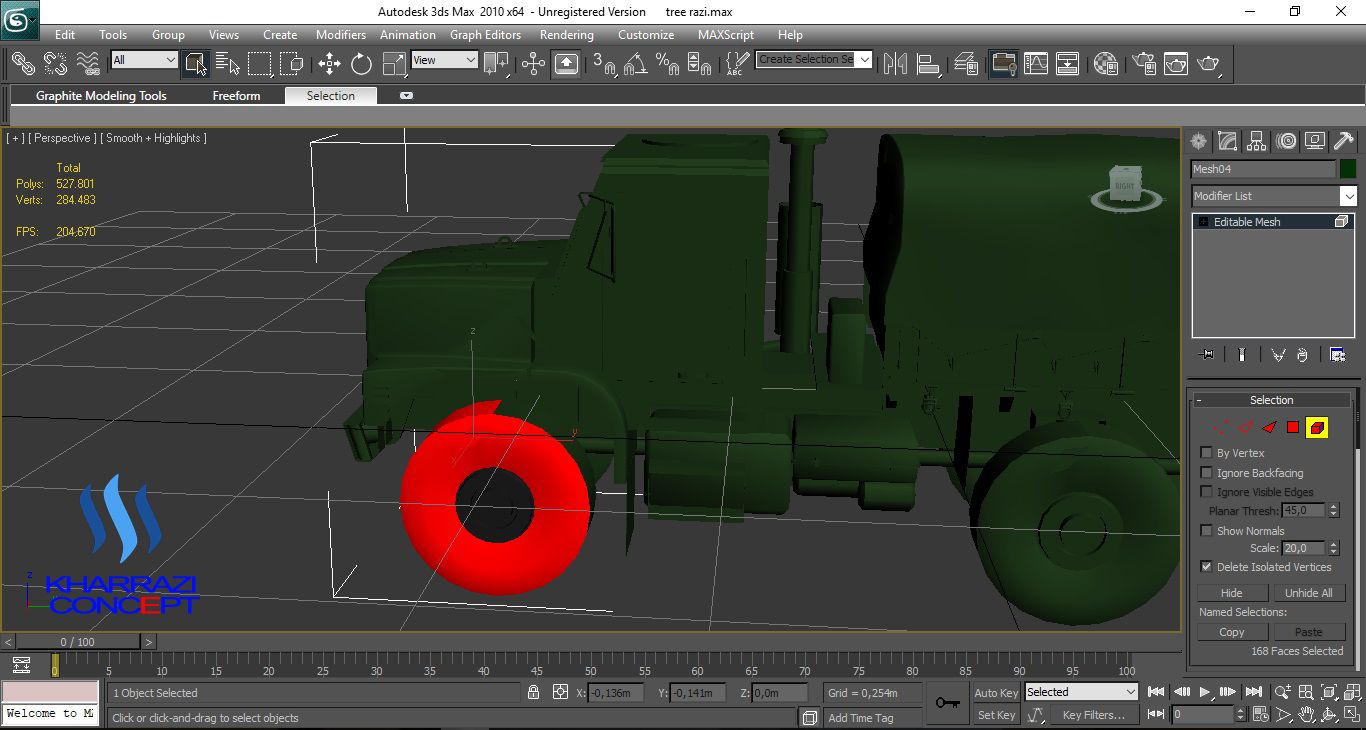
Task: Toggle the Spinner Snap icon
Action: pyautogui.click(x=700, y=64)
